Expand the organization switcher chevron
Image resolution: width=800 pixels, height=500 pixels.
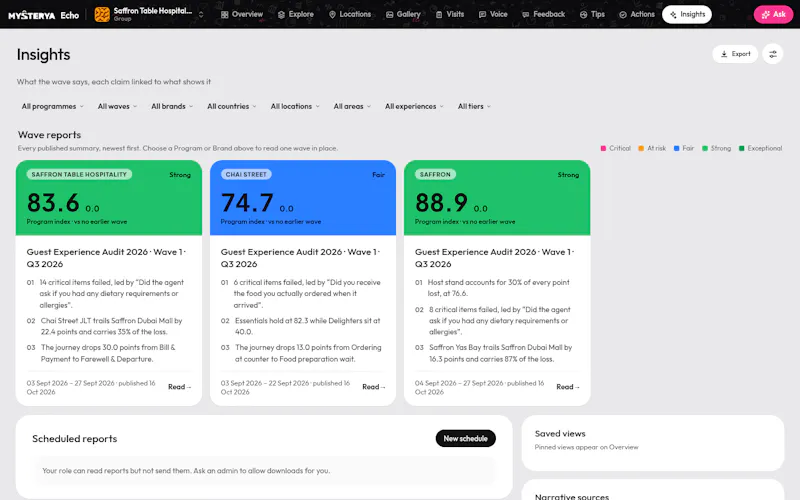[x=201, y=14]
